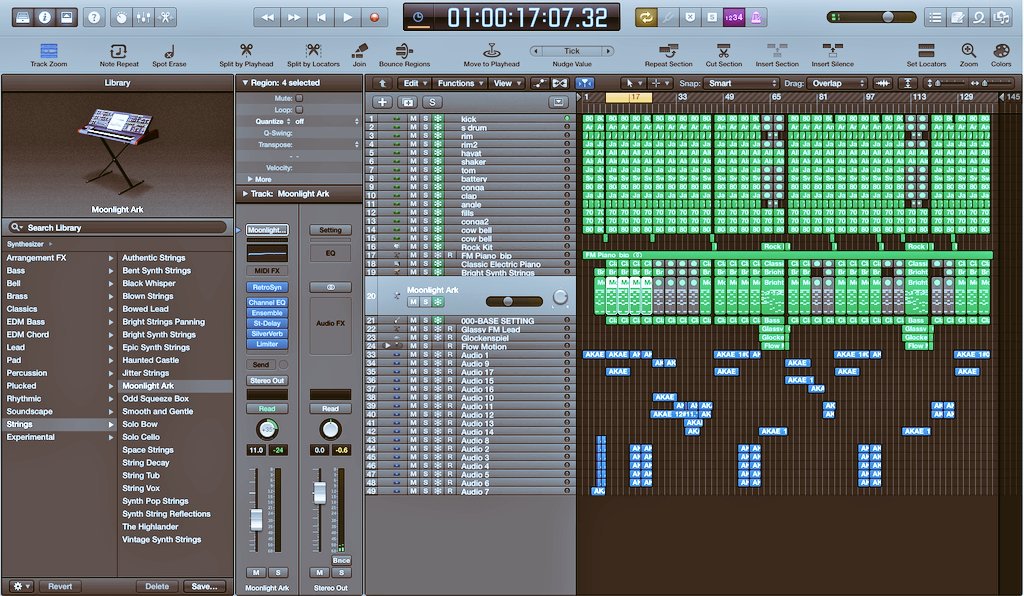Viewport: 1024px width, 596px height.
Task: Click the Play button
Action: point(348,18)
